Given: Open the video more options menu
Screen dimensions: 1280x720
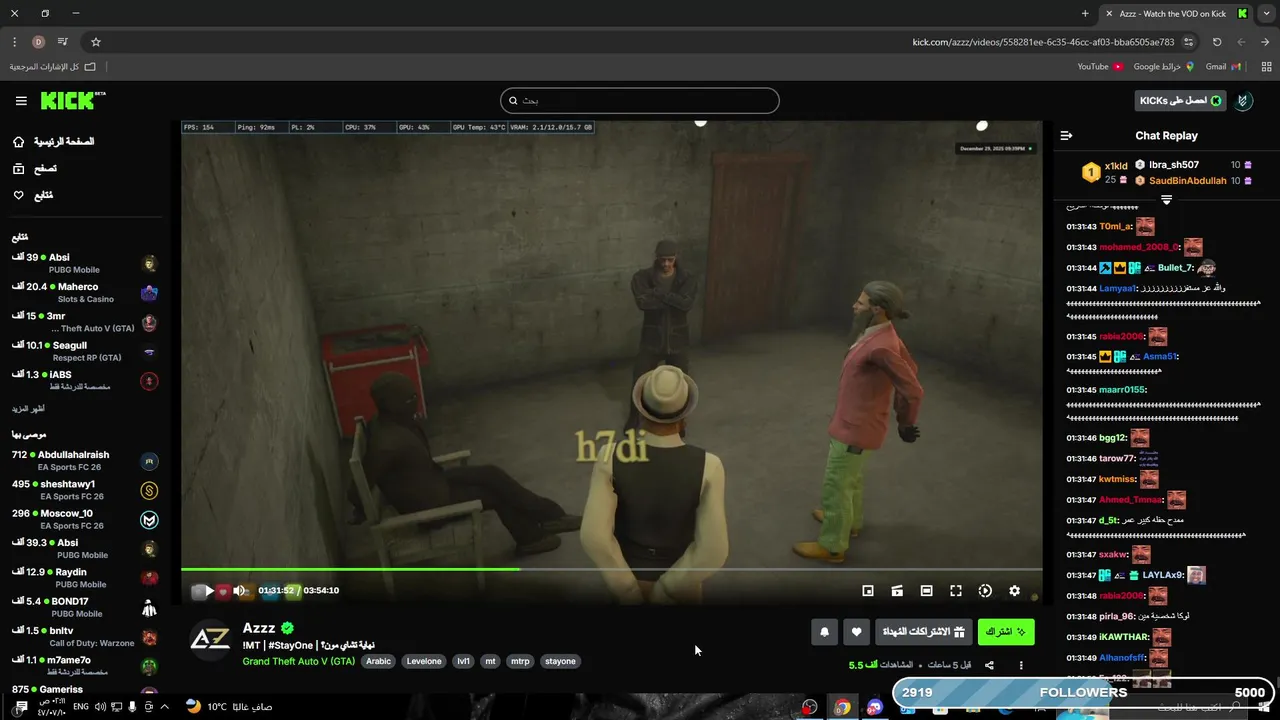Looking at the screenshot, I should [x=1021, y=665].
